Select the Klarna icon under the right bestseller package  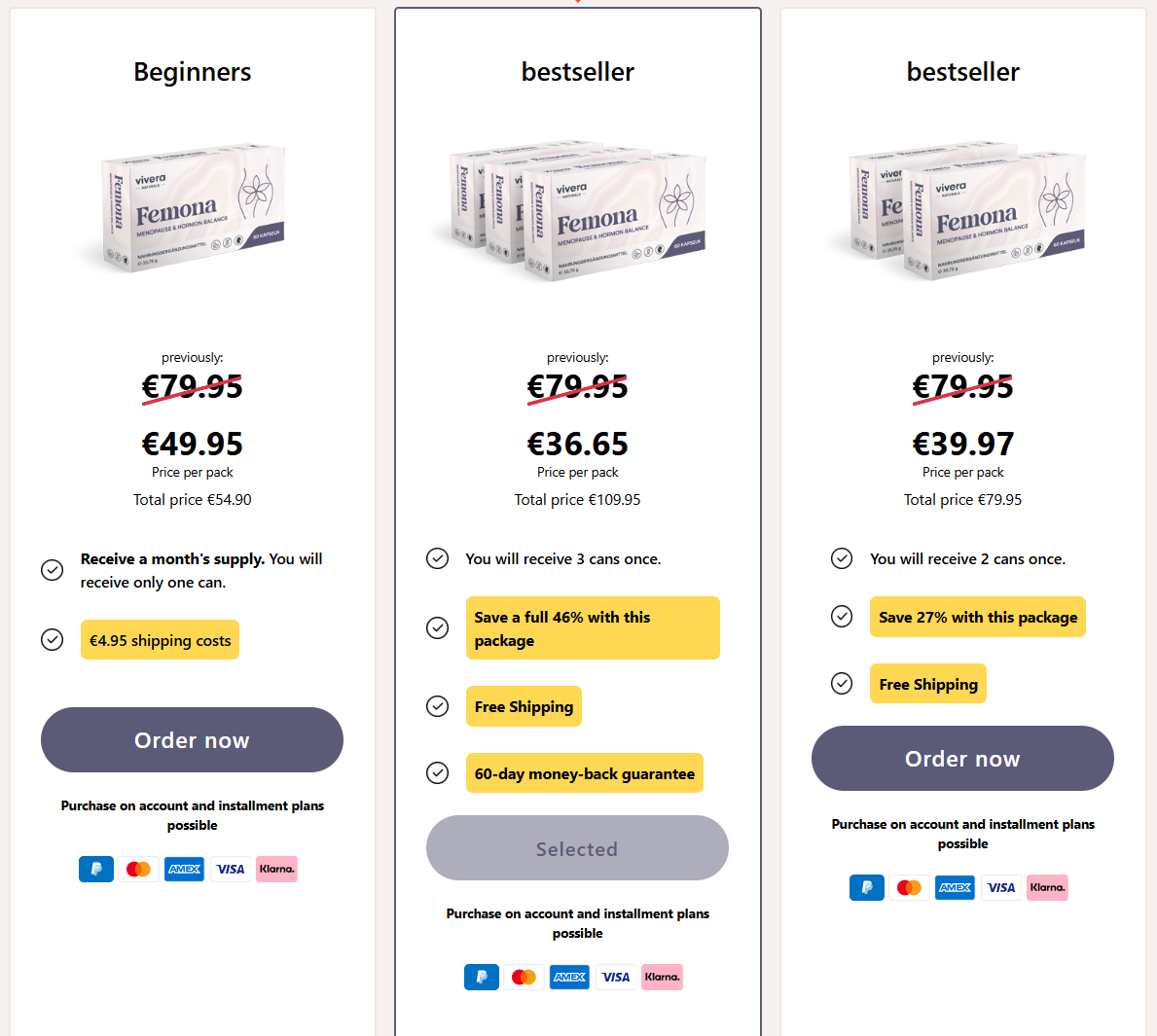point(1047,887)
